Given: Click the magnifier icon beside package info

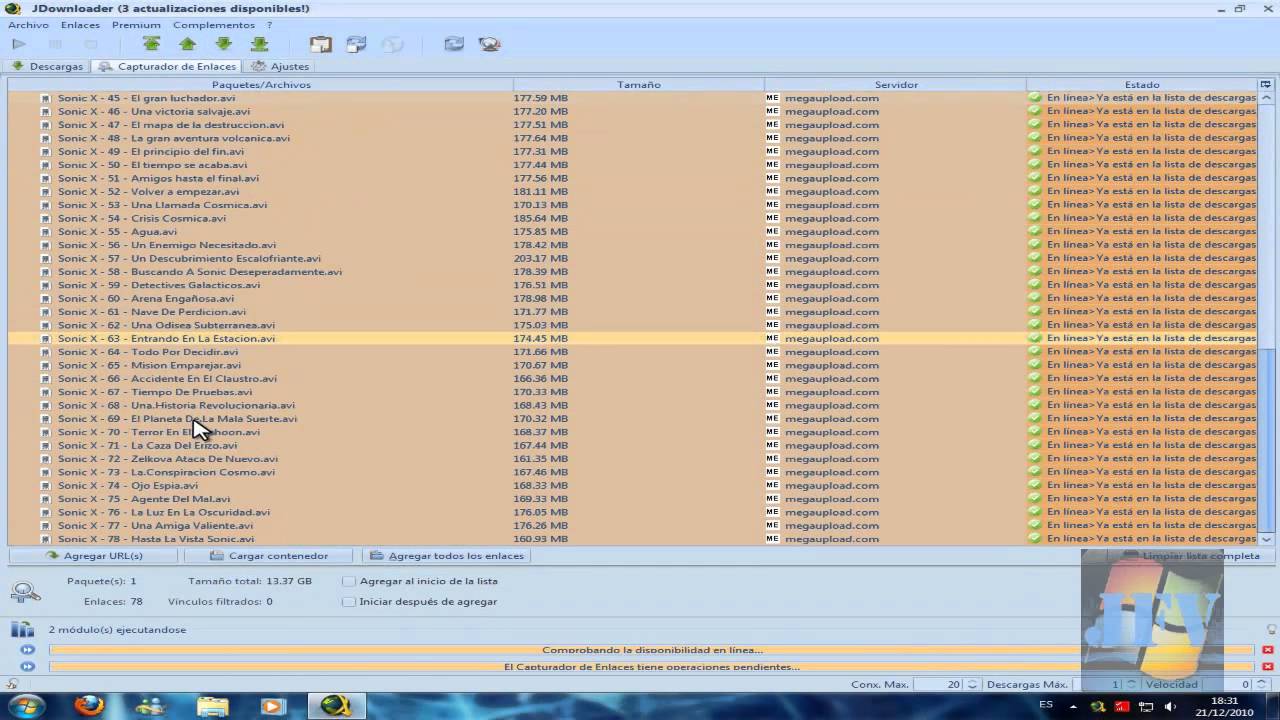Looking at the screenshot, I should click(x=25, y=592).
